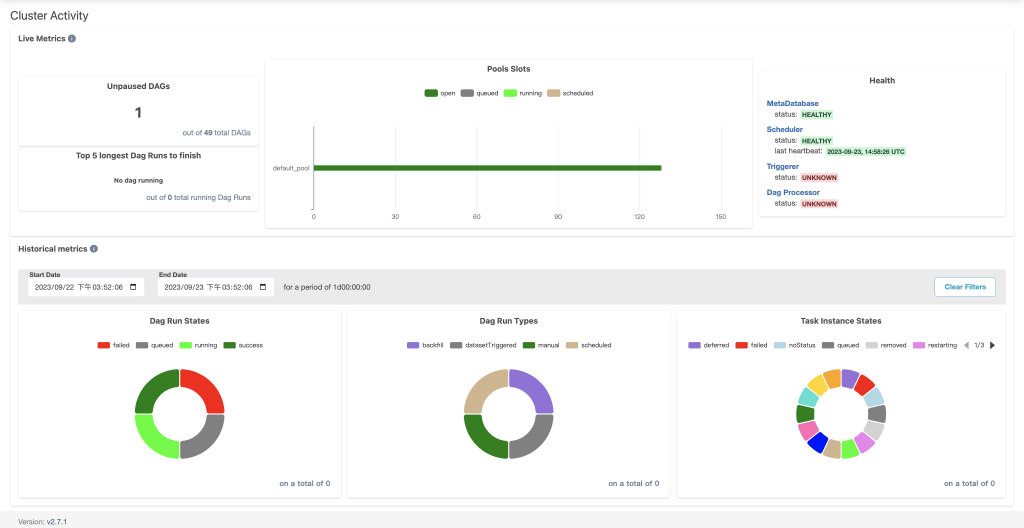
Task: Toggle the failed legend in Dag Run States
Action: (x=113, y=345)
